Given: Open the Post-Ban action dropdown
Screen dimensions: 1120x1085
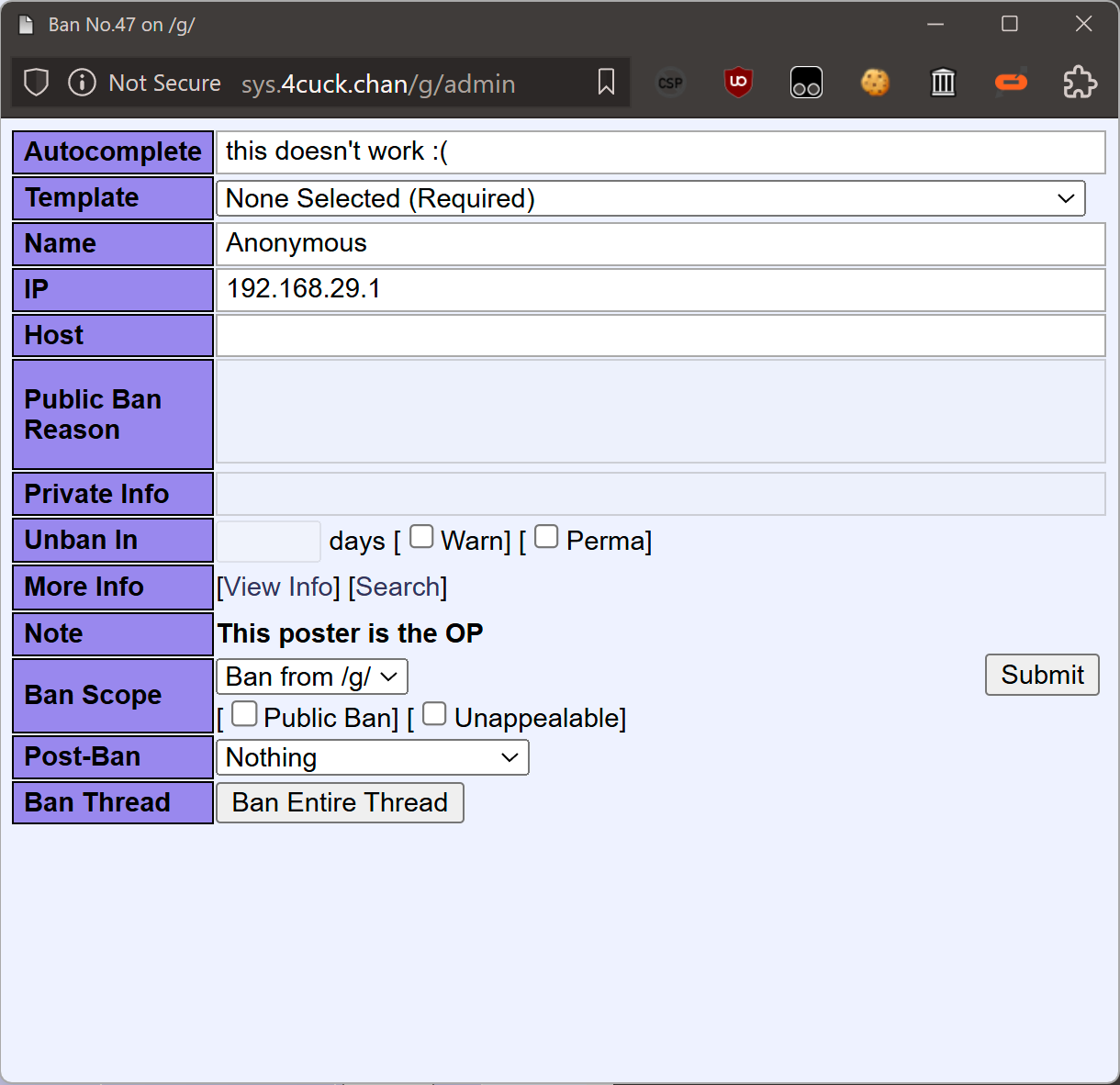Looking at the screenshot, I should coord(372,757).
